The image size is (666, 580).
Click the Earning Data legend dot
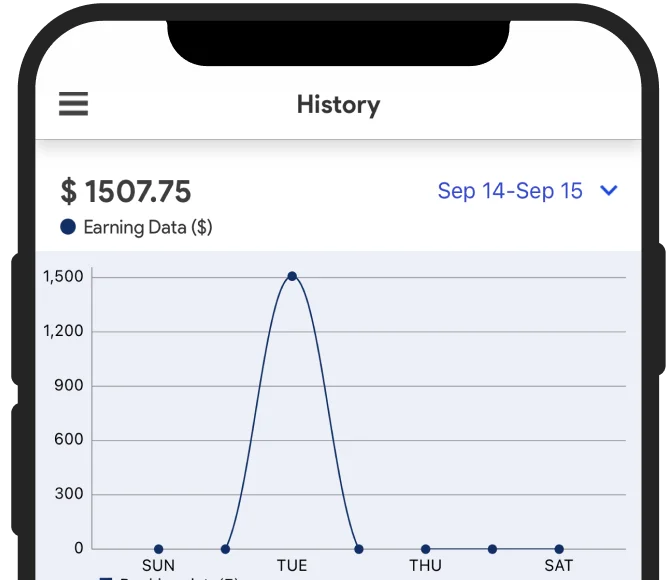click(68, 227)
